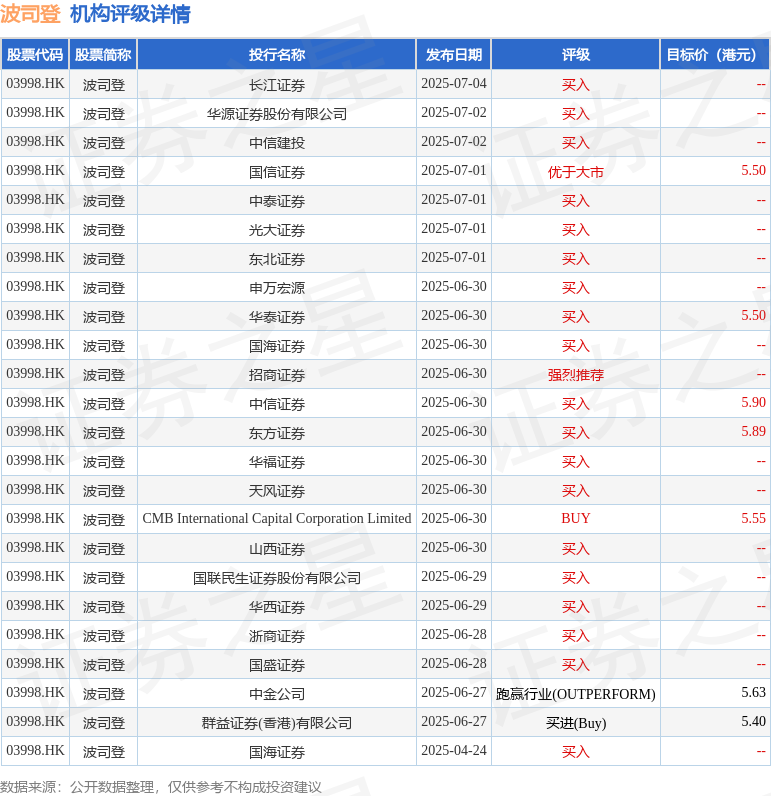Select the 中金公司 cell
The height and width of the screenshot is (796, 771).
coord(277,693)
